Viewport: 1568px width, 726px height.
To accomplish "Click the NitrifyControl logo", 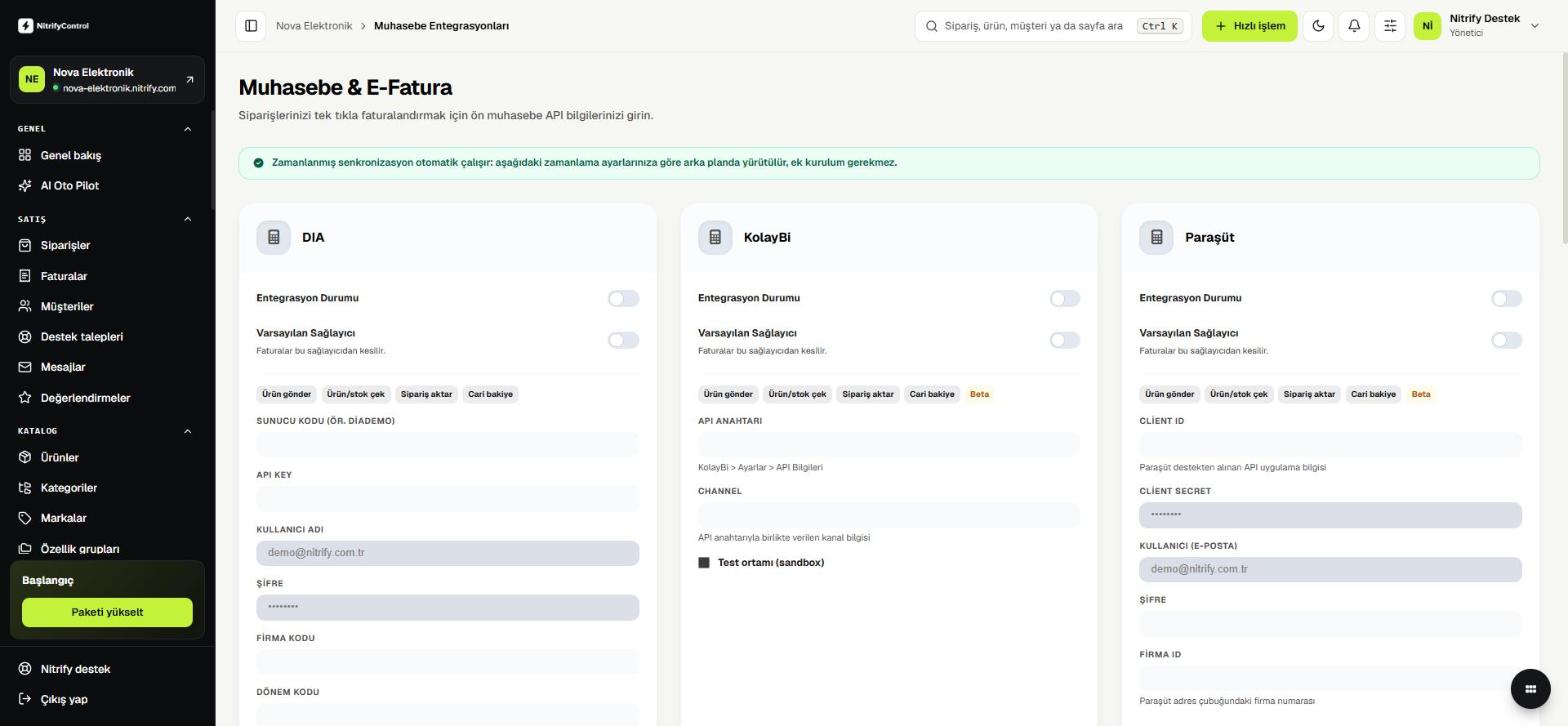I will click(53, 26).
